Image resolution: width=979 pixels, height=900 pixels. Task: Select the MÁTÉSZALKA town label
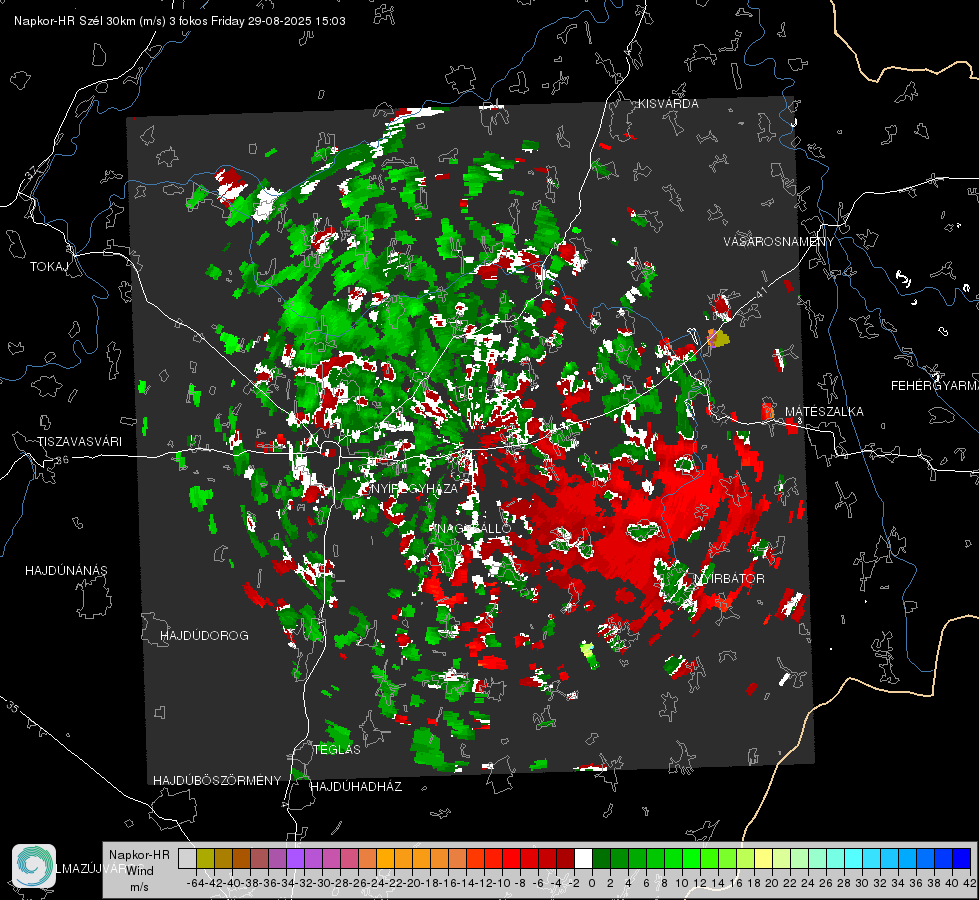click(824, 412)
